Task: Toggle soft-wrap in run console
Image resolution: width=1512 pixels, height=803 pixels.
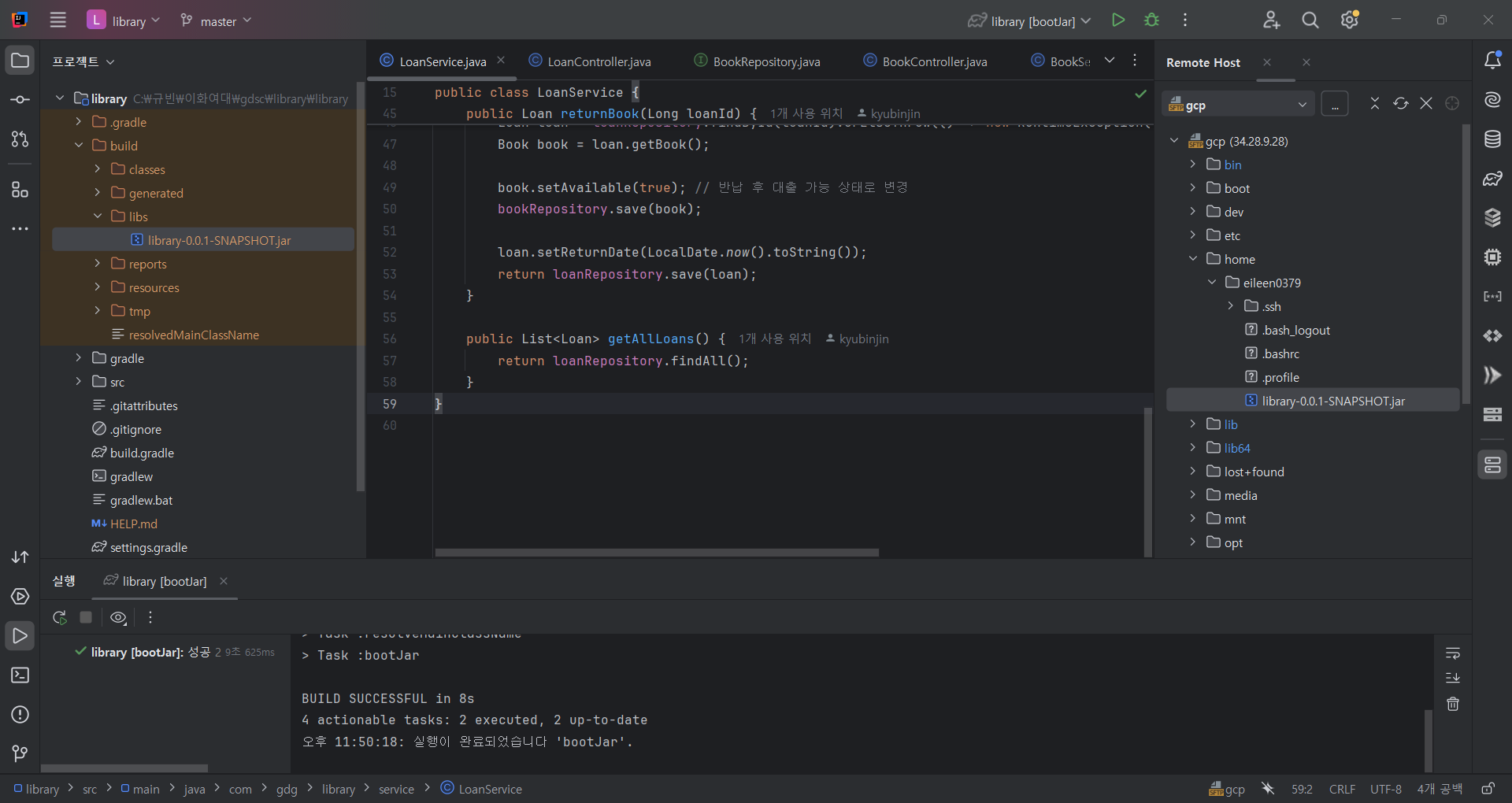Action: (x=1453, y=653)
